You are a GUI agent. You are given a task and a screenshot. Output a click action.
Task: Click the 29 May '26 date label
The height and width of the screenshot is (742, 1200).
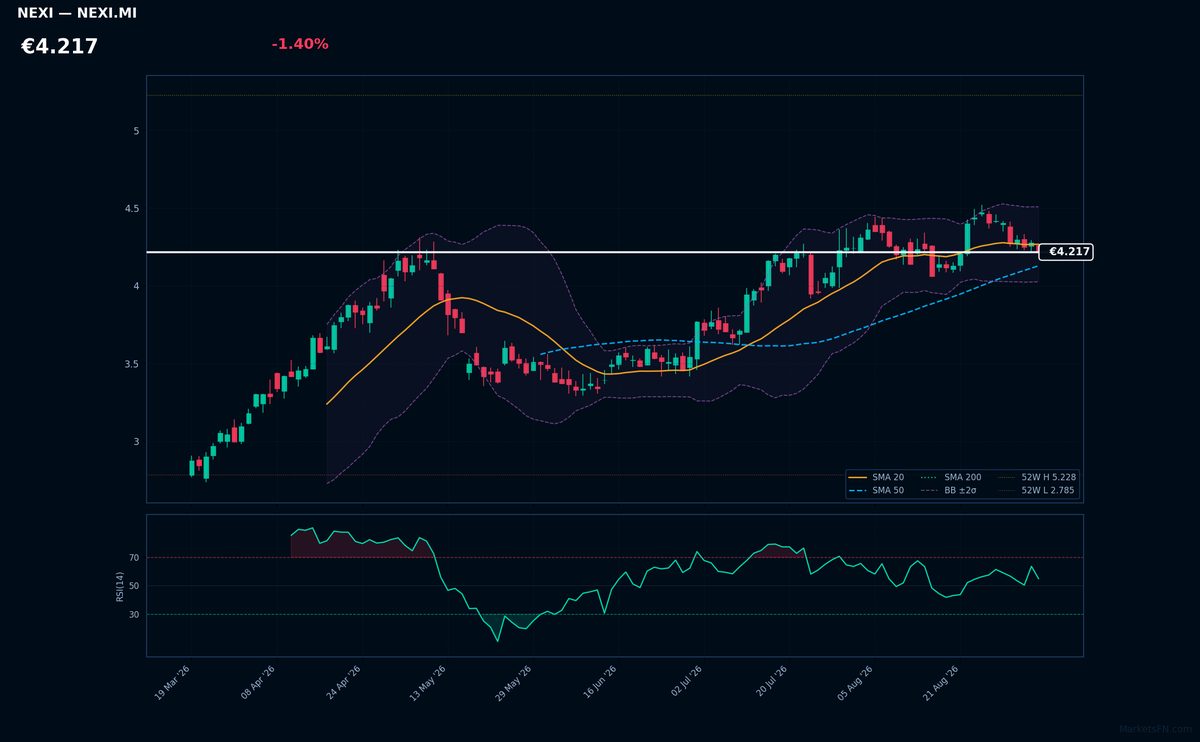coord(513,683)
